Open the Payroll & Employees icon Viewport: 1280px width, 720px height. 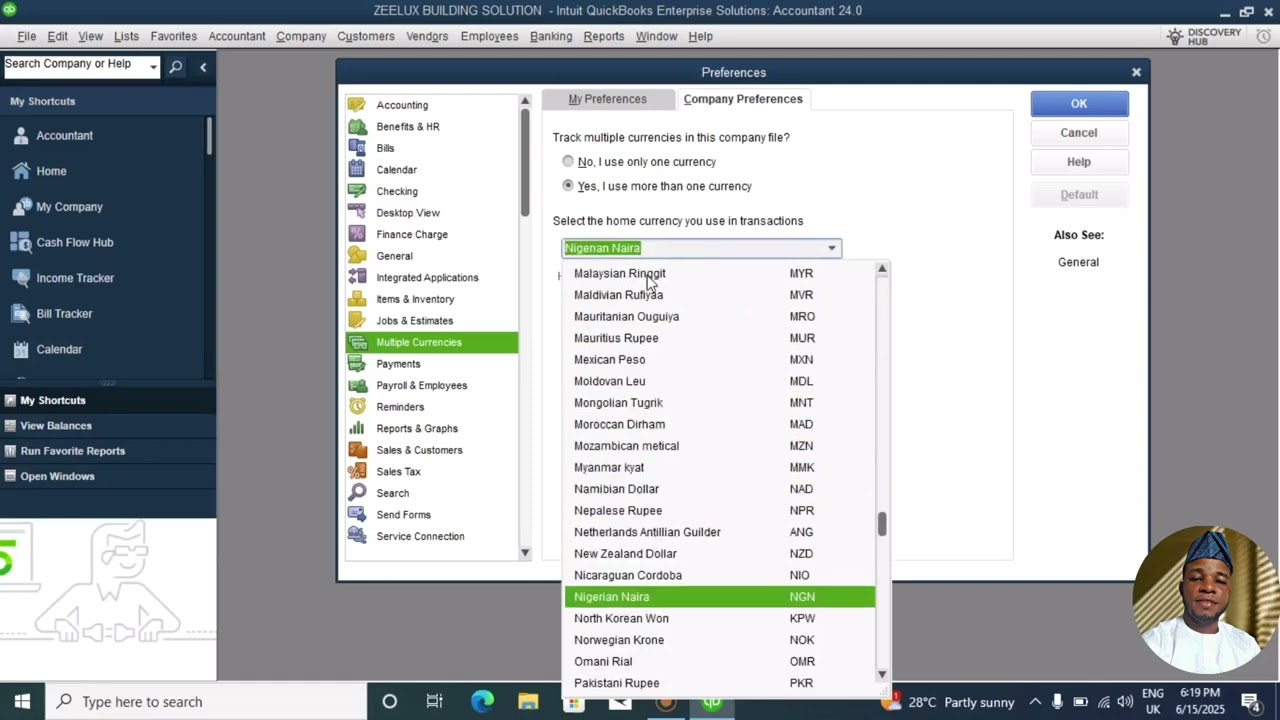point(357,385)
